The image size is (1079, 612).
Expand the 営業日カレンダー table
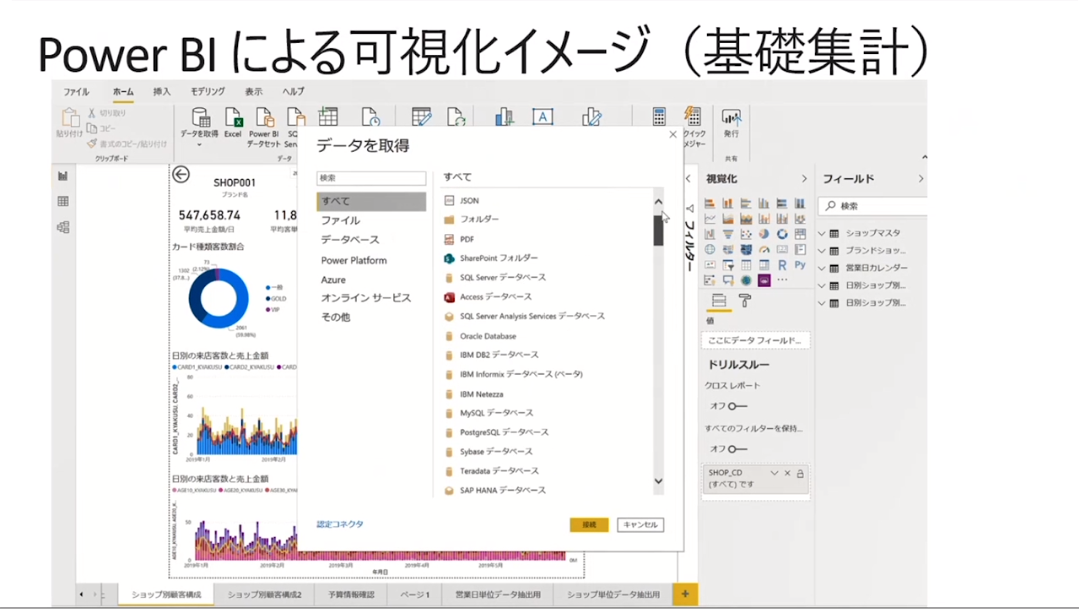[822, 268]
